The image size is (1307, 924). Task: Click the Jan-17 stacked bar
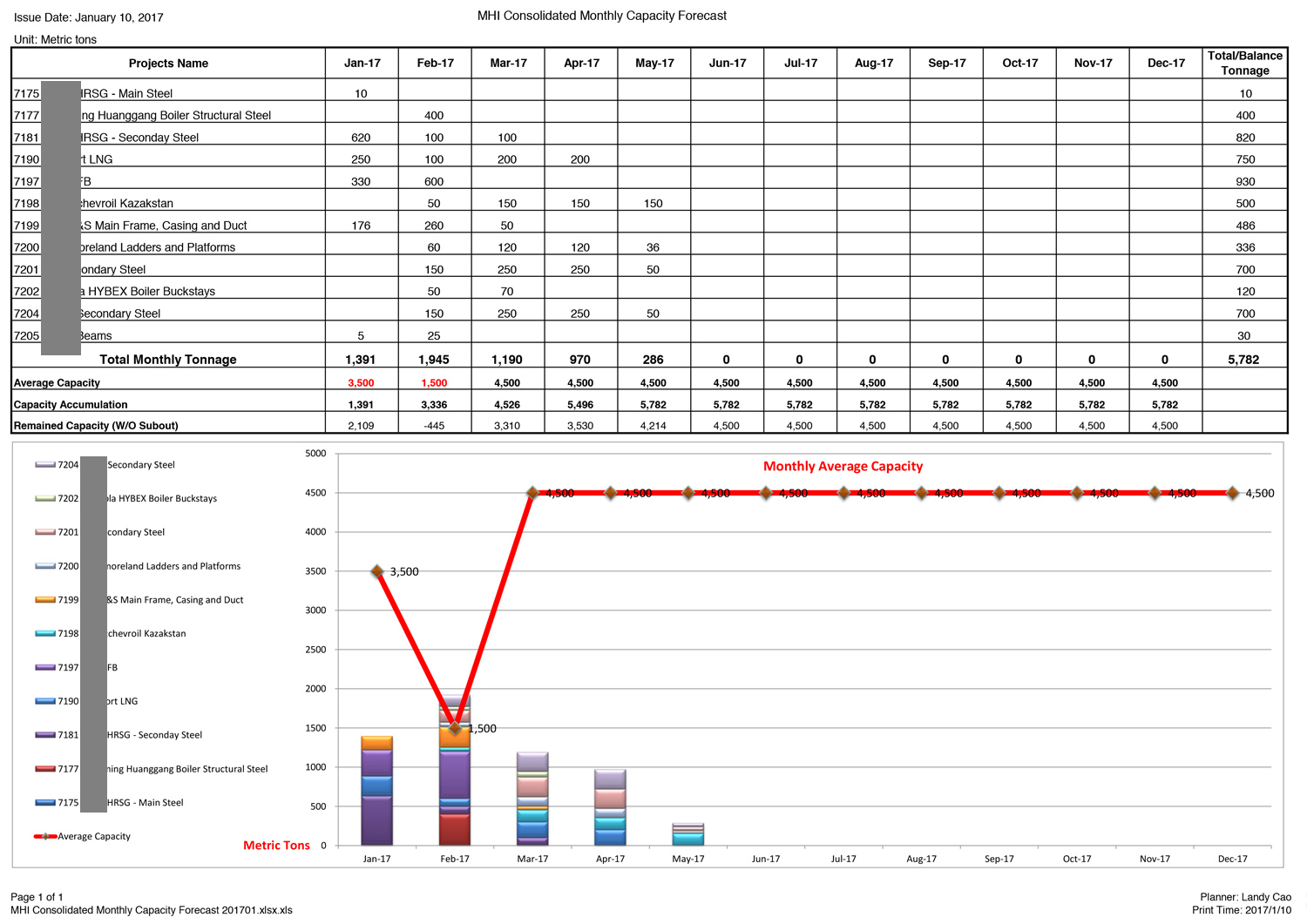(376, 791)
